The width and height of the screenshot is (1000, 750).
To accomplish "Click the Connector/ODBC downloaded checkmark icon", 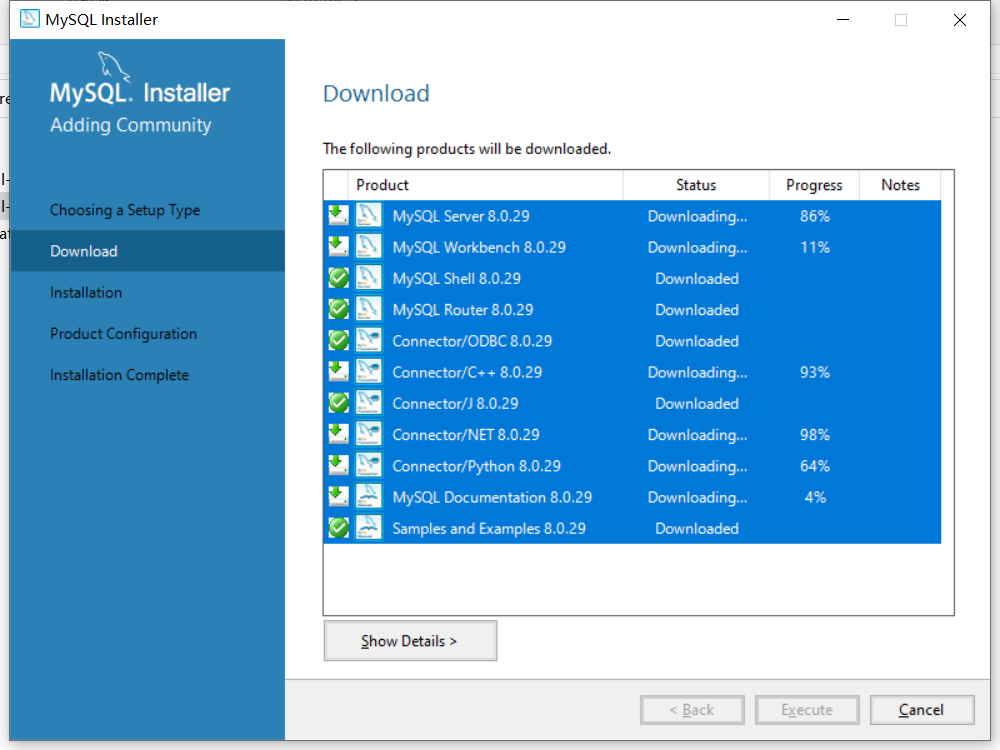I will click(x=339, y=341).
